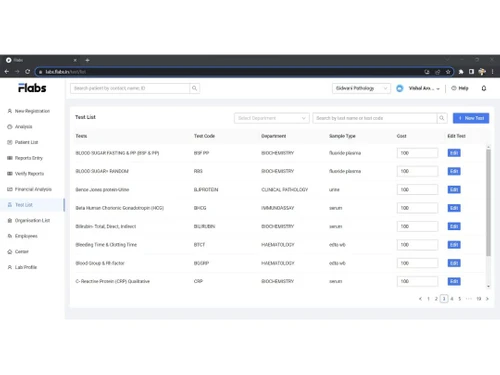
Task: Go to previous page of tests
Action: pos(420,299)
